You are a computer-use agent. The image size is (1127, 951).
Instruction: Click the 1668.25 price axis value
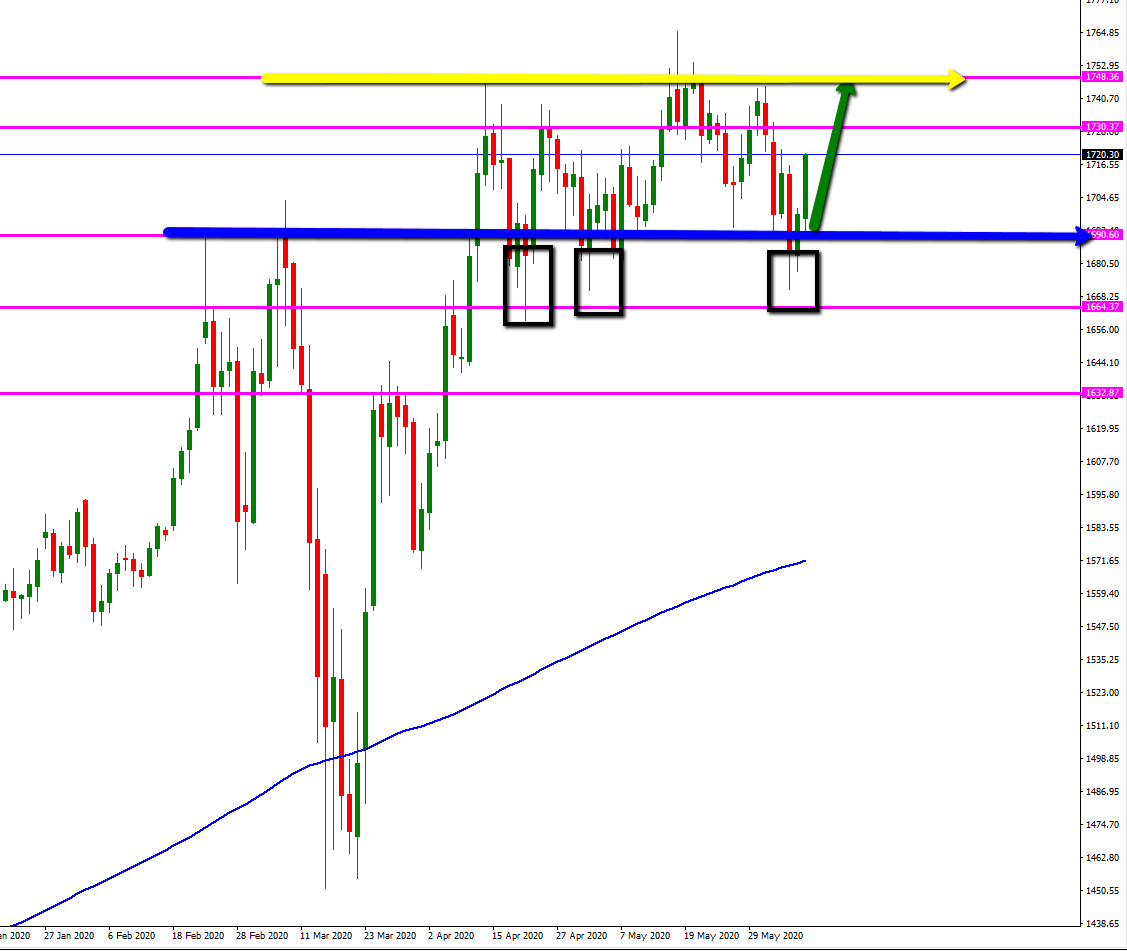tap(1102, 296)
